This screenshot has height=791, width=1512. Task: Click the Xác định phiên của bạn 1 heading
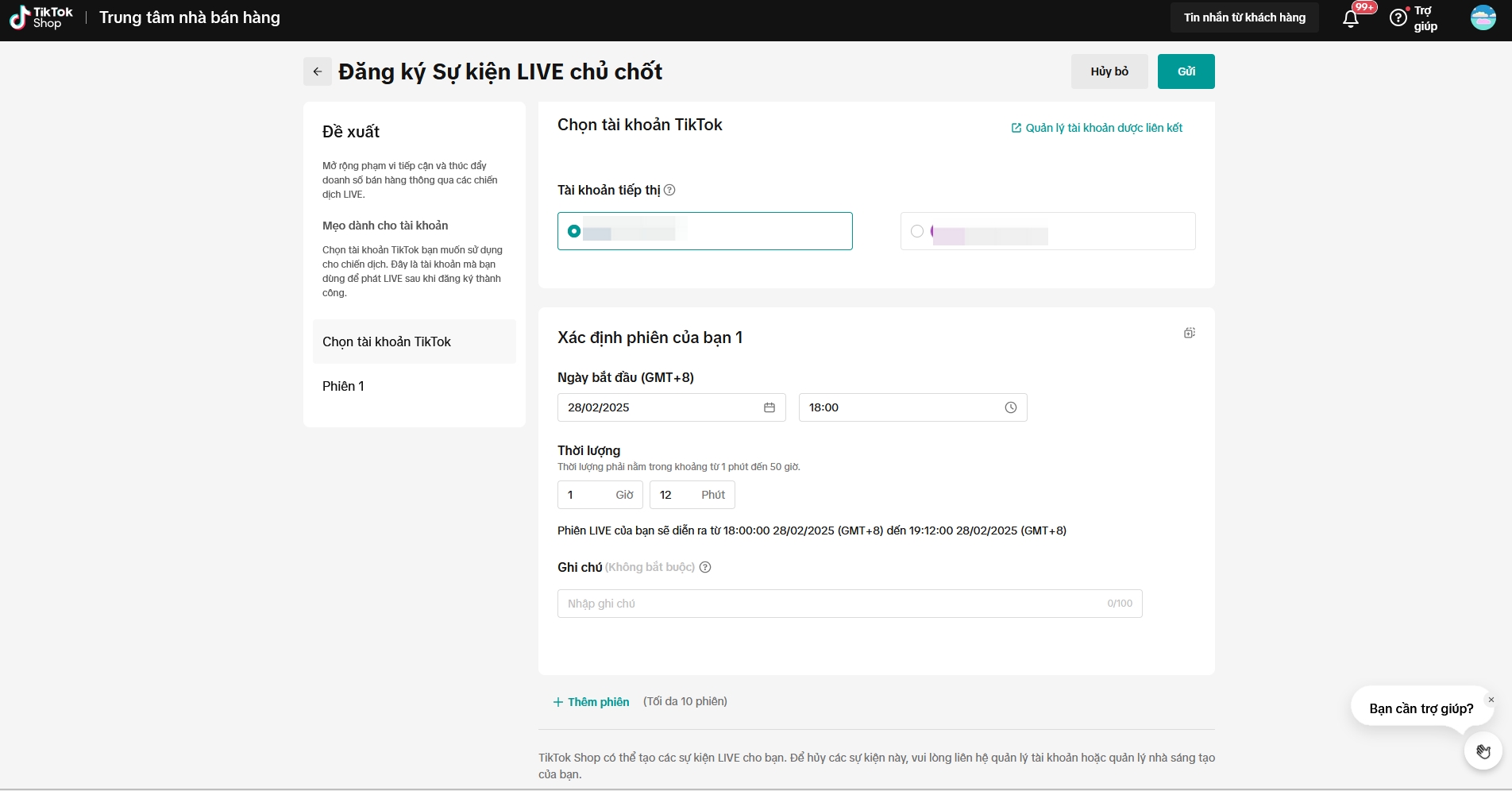[650, 338]
